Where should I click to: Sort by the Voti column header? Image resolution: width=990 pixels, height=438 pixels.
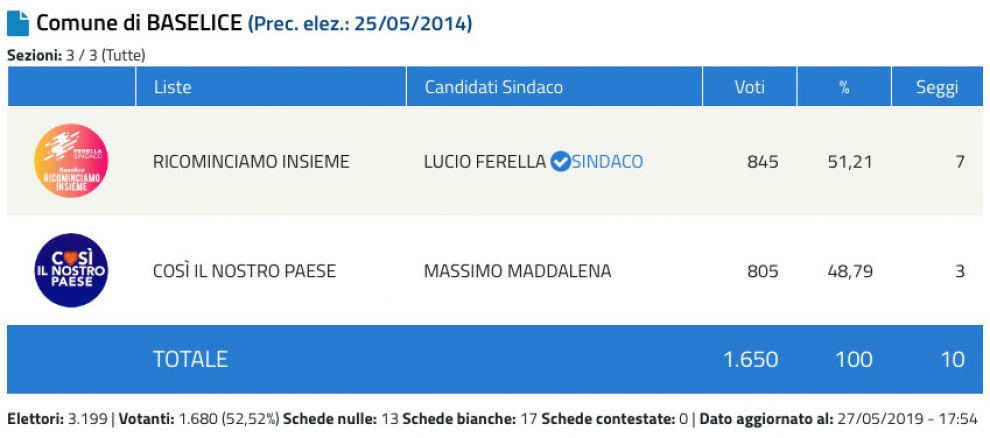pyautogui.click(x=749, y=87)
